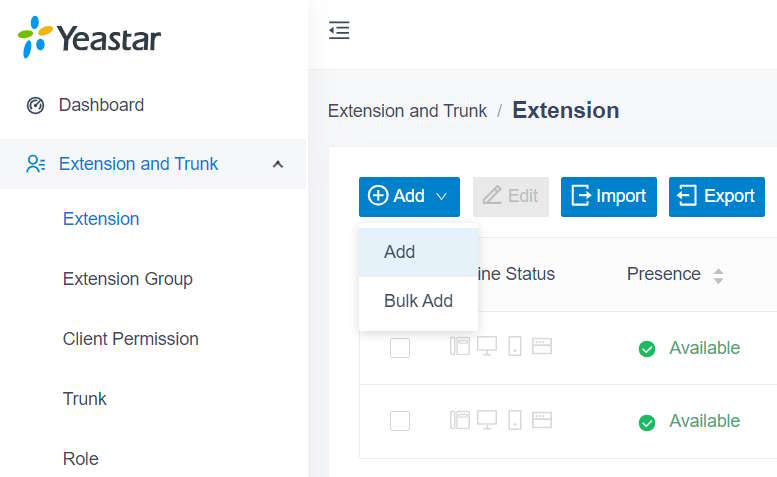The image size is (777, 477).
Task: Choose Bulk Add from the dropdown menu
Action: click(x=418, y=301)
